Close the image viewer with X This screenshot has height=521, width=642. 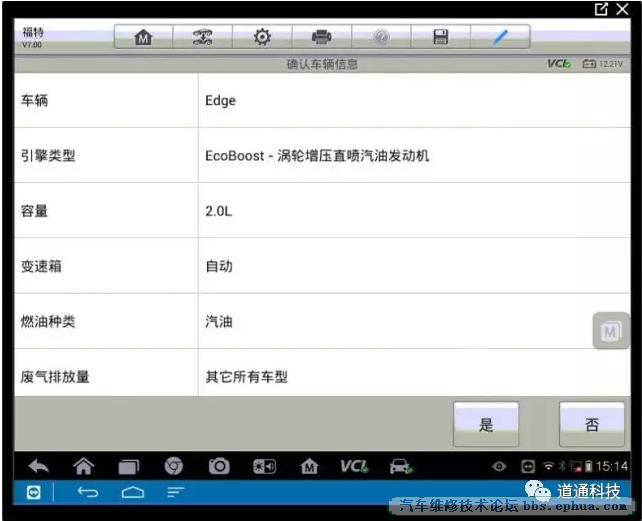[x=622, y=9]
